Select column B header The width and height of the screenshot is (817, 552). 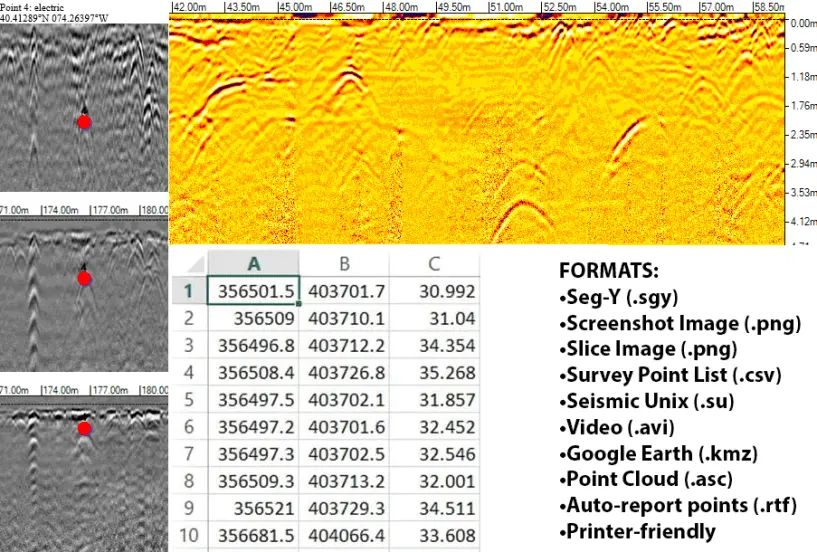point(344,264)
